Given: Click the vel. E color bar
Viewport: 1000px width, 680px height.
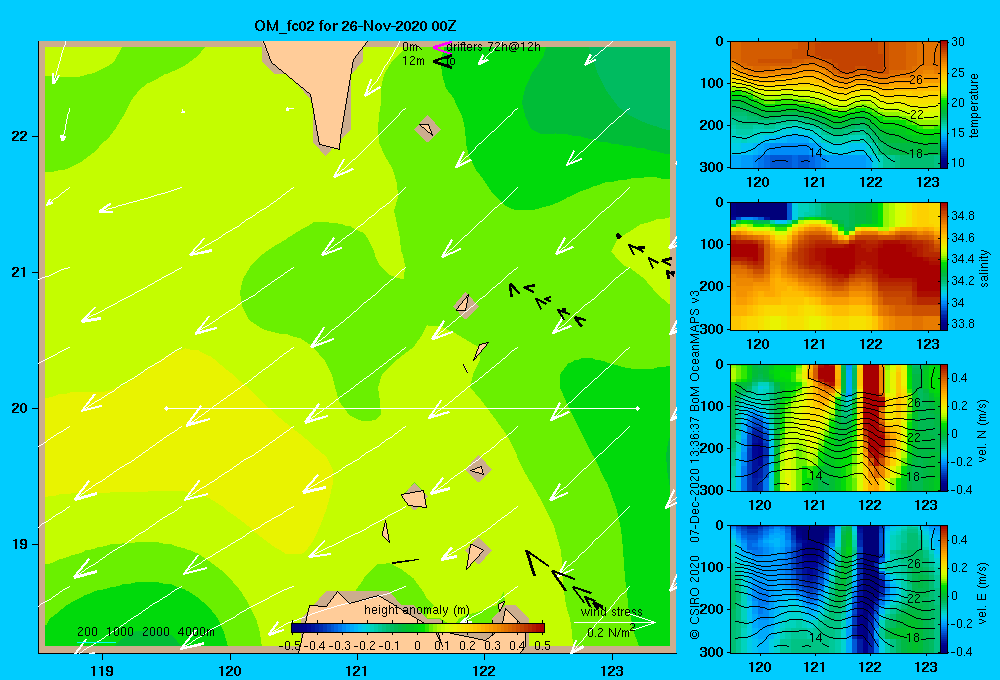Looking at the screenshot, I should (943, 589).
